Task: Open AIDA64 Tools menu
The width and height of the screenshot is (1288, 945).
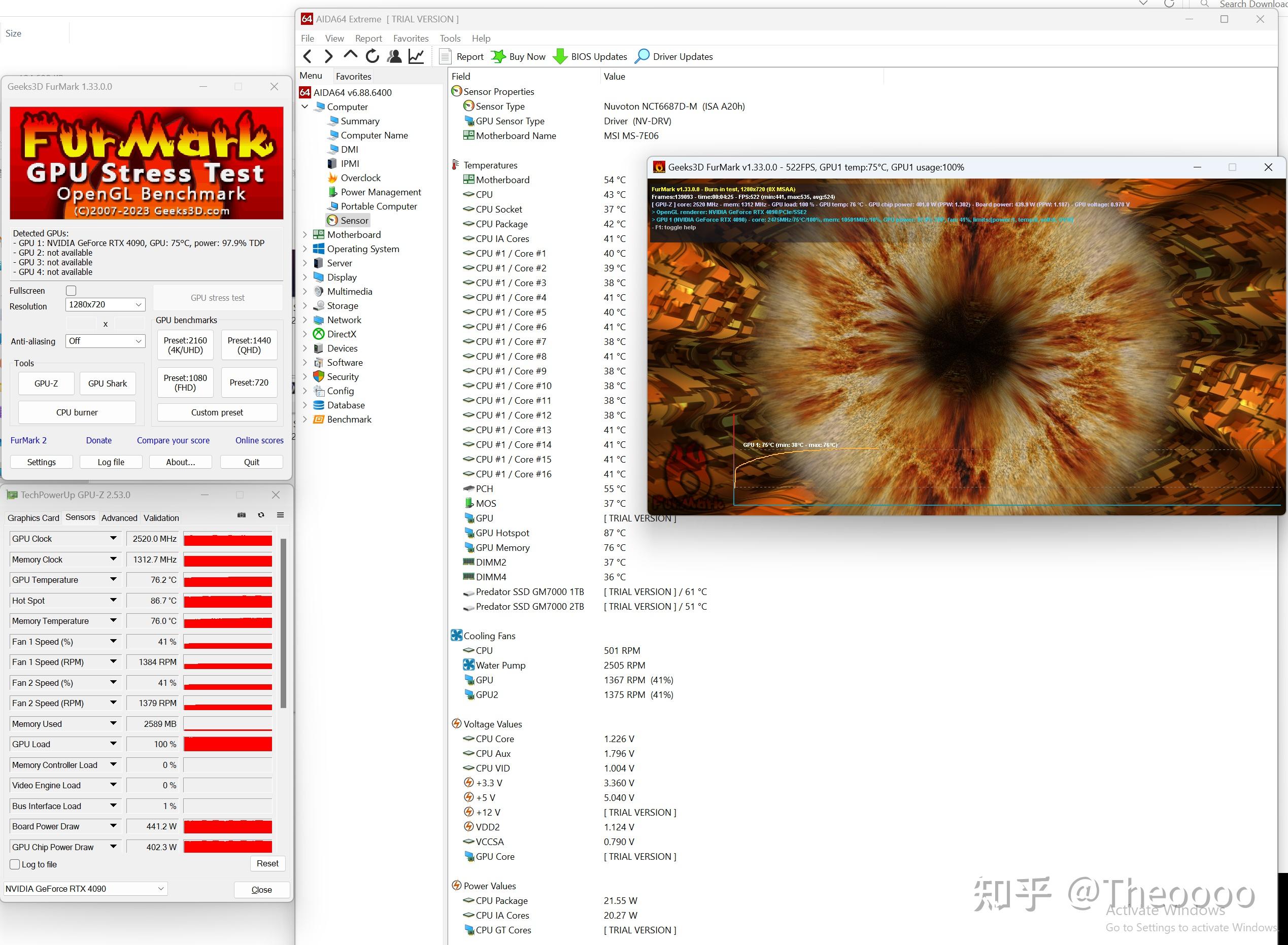Action: coord(450,39)
